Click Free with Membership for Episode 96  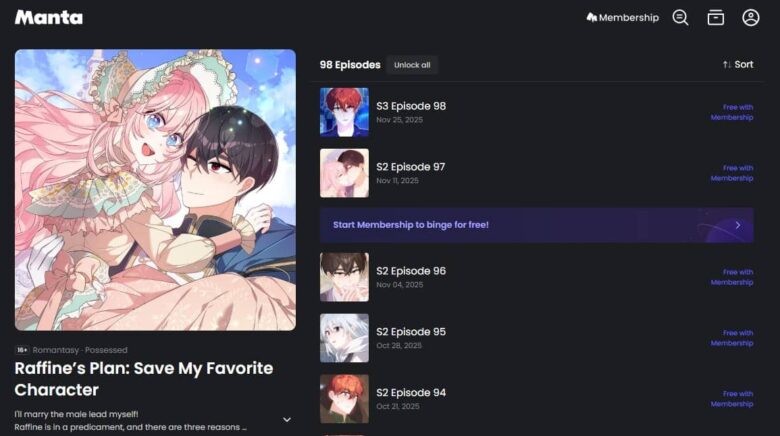pos(732,277)
